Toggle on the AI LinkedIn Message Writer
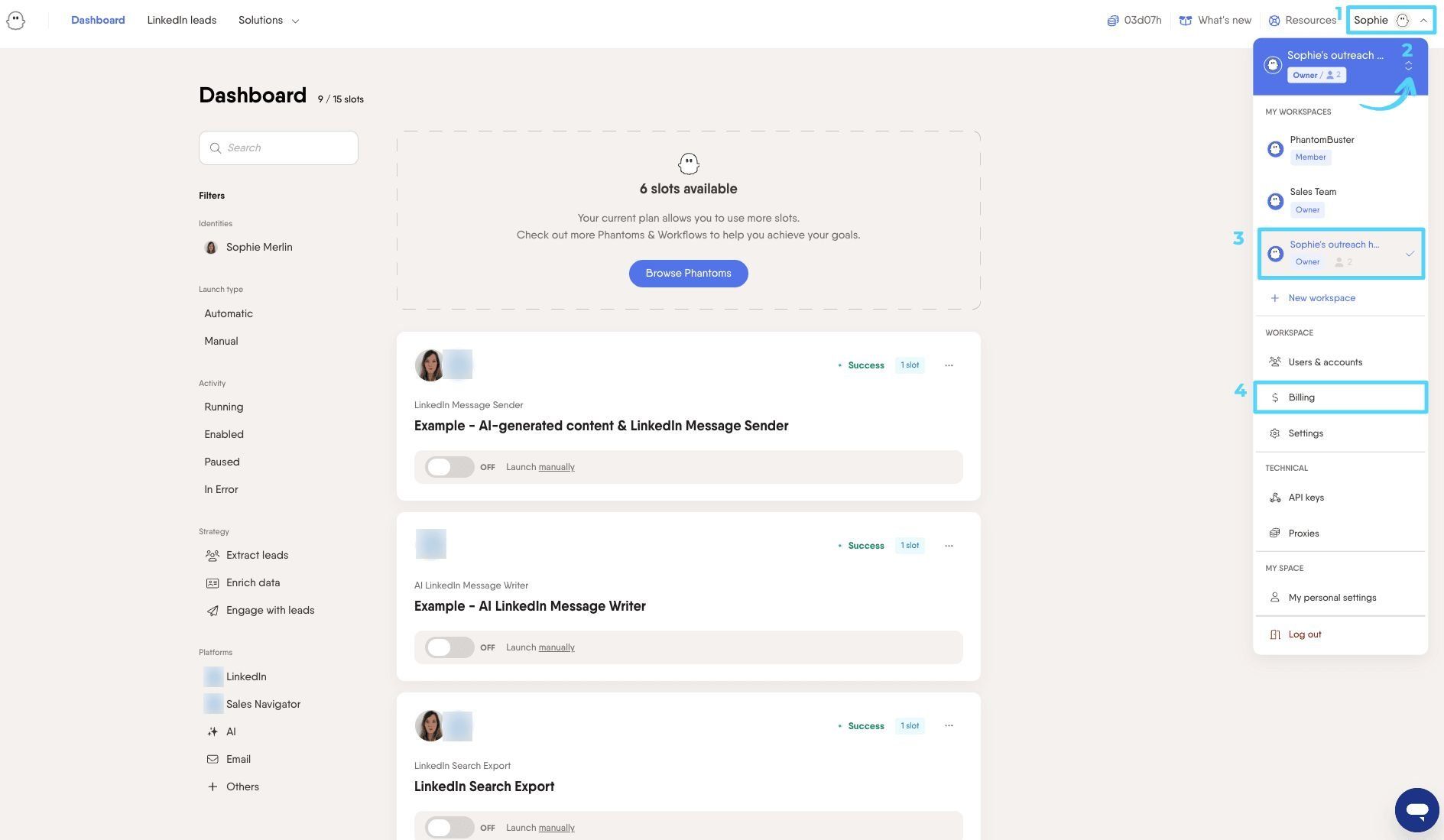The height and width of the screenshot is (840, 1444). pyautogui.click(x=449, y=647)
